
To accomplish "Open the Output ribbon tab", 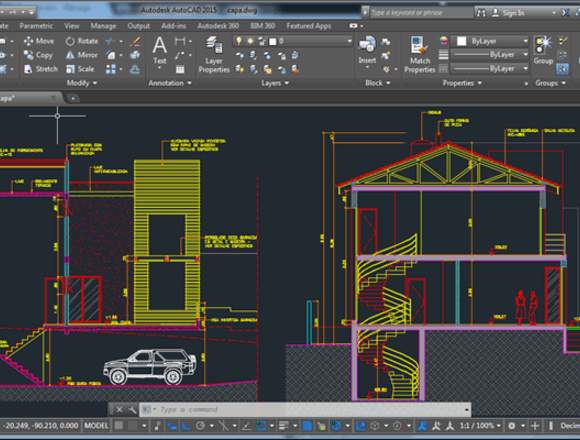I will [138, 26].
